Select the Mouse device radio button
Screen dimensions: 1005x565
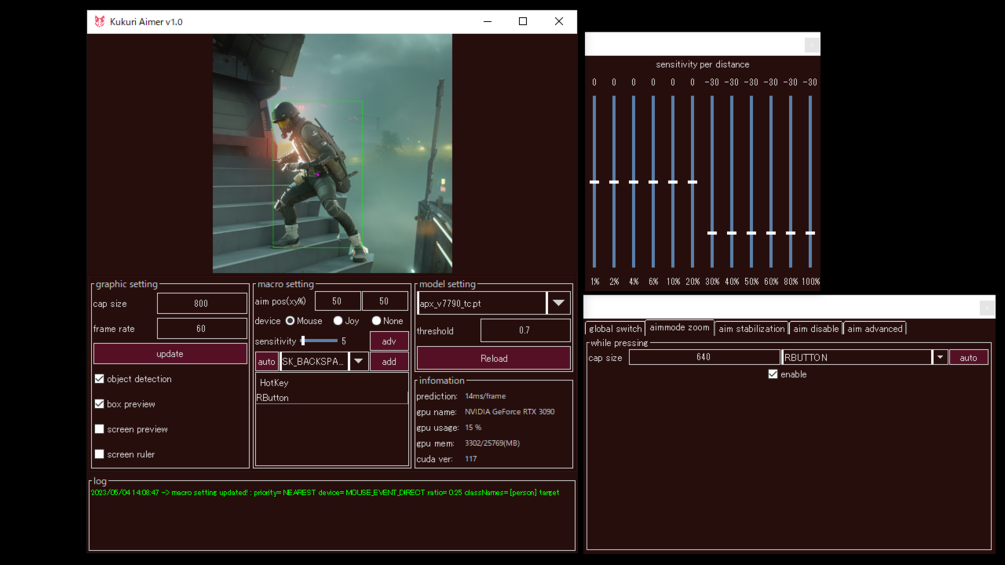(x=290, y=320)
